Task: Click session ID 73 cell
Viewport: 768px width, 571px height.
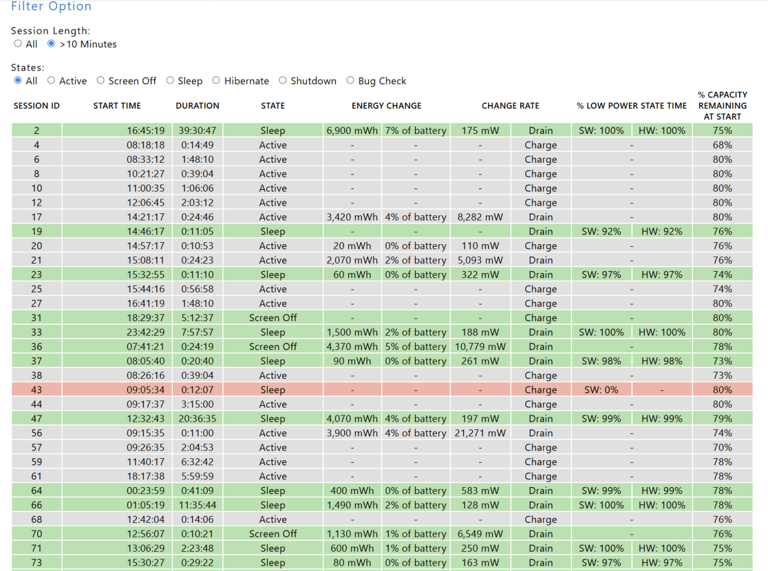Action: click(x=37, y=562)
